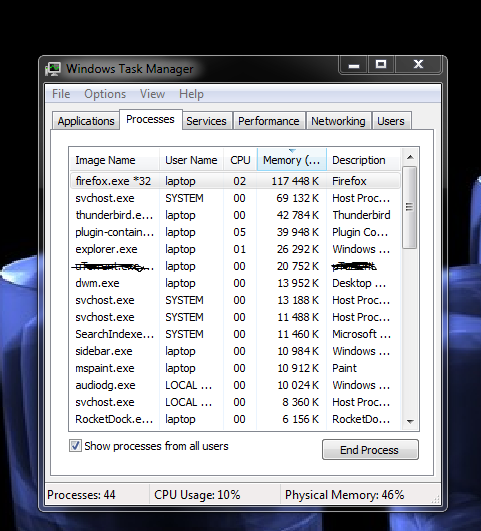Viewport: 481px width, 531px height.
Task: Sort by the Description column header
Action: pyautogui.click(x=363, y=160)
